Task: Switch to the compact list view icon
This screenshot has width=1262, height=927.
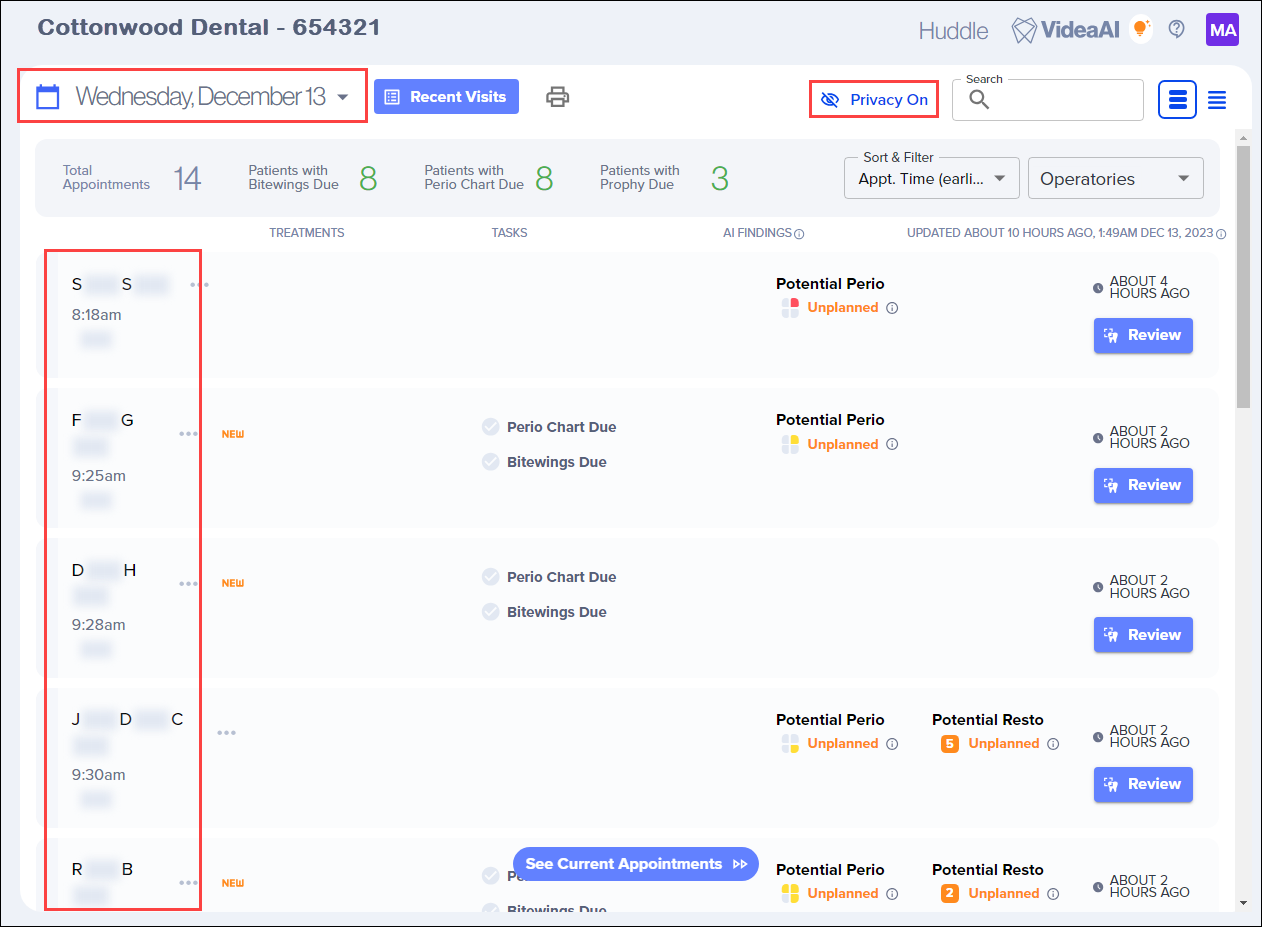Action: (1217, 99)
